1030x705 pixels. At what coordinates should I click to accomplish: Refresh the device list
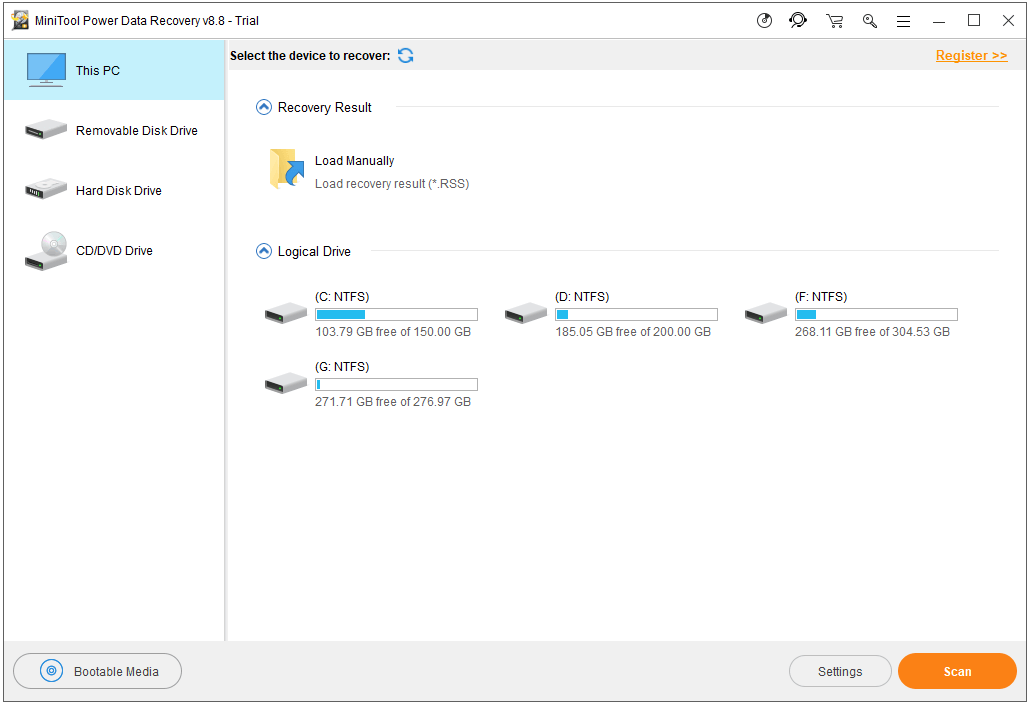pos(406,56)
